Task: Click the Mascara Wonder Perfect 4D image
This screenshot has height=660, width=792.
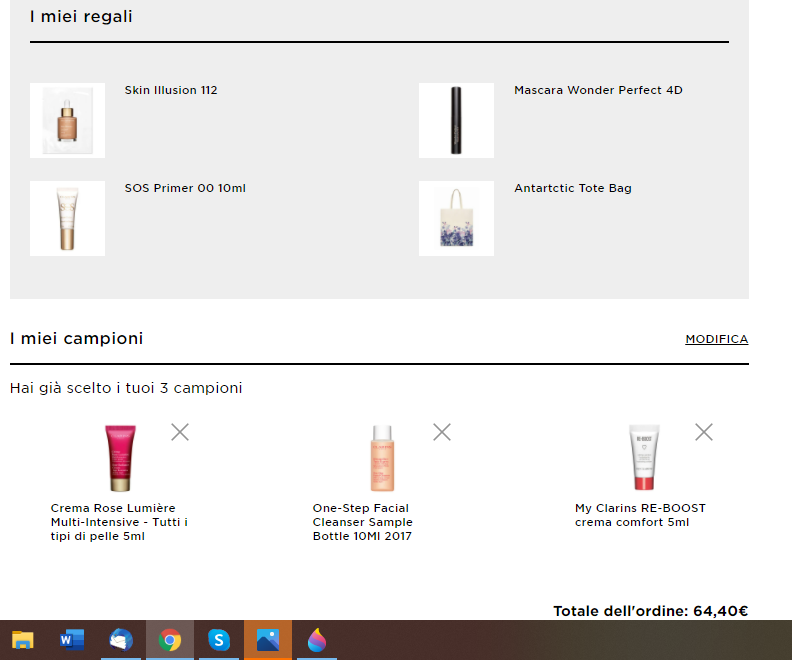Action: pyautogui.click(x=456, y=120)
